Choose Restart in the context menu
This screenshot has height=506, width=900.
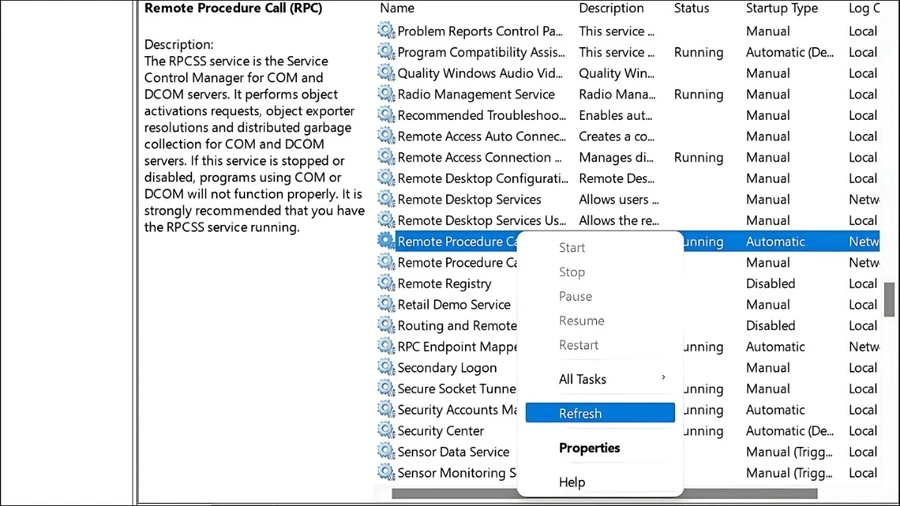pos(579,345)
